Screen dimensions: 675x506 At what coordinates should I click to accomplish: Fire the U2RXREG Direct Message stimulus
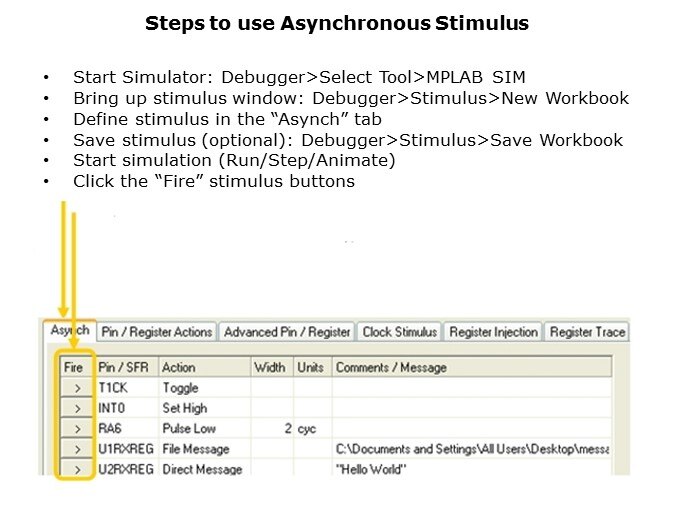(73, 468)
